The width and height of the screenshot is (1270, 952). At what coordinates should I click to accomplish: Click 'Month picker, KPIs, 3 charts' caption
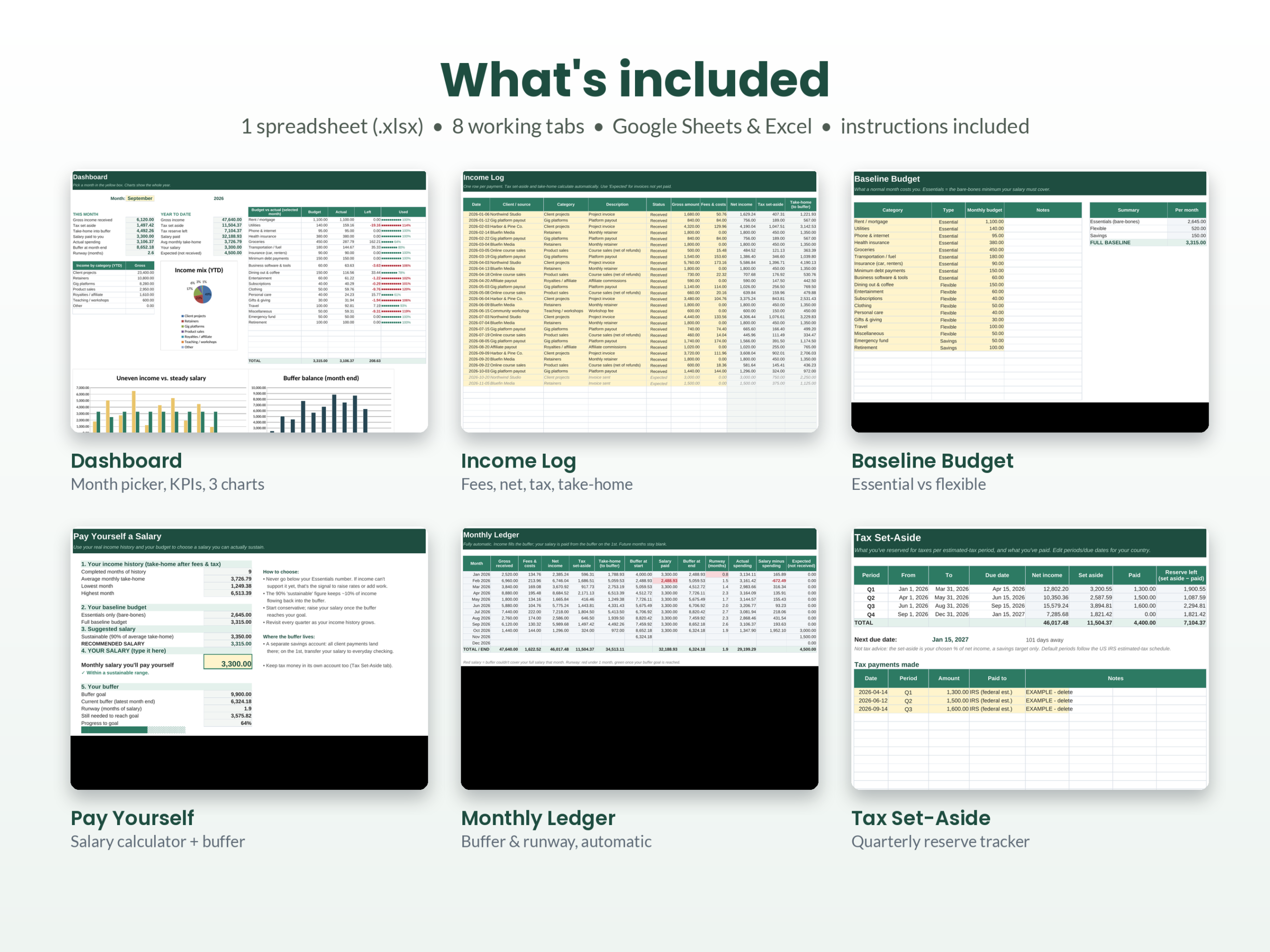[x=168, y=485]
